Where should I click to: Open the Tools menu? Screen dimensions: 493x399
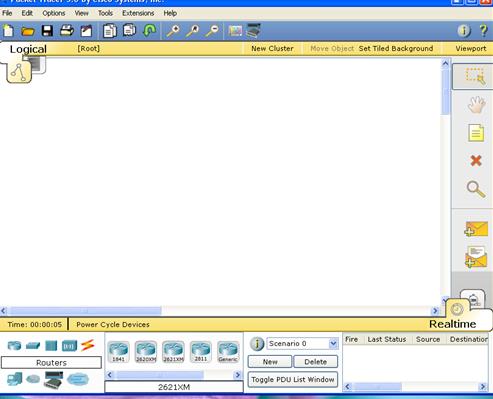click(105, 13)
